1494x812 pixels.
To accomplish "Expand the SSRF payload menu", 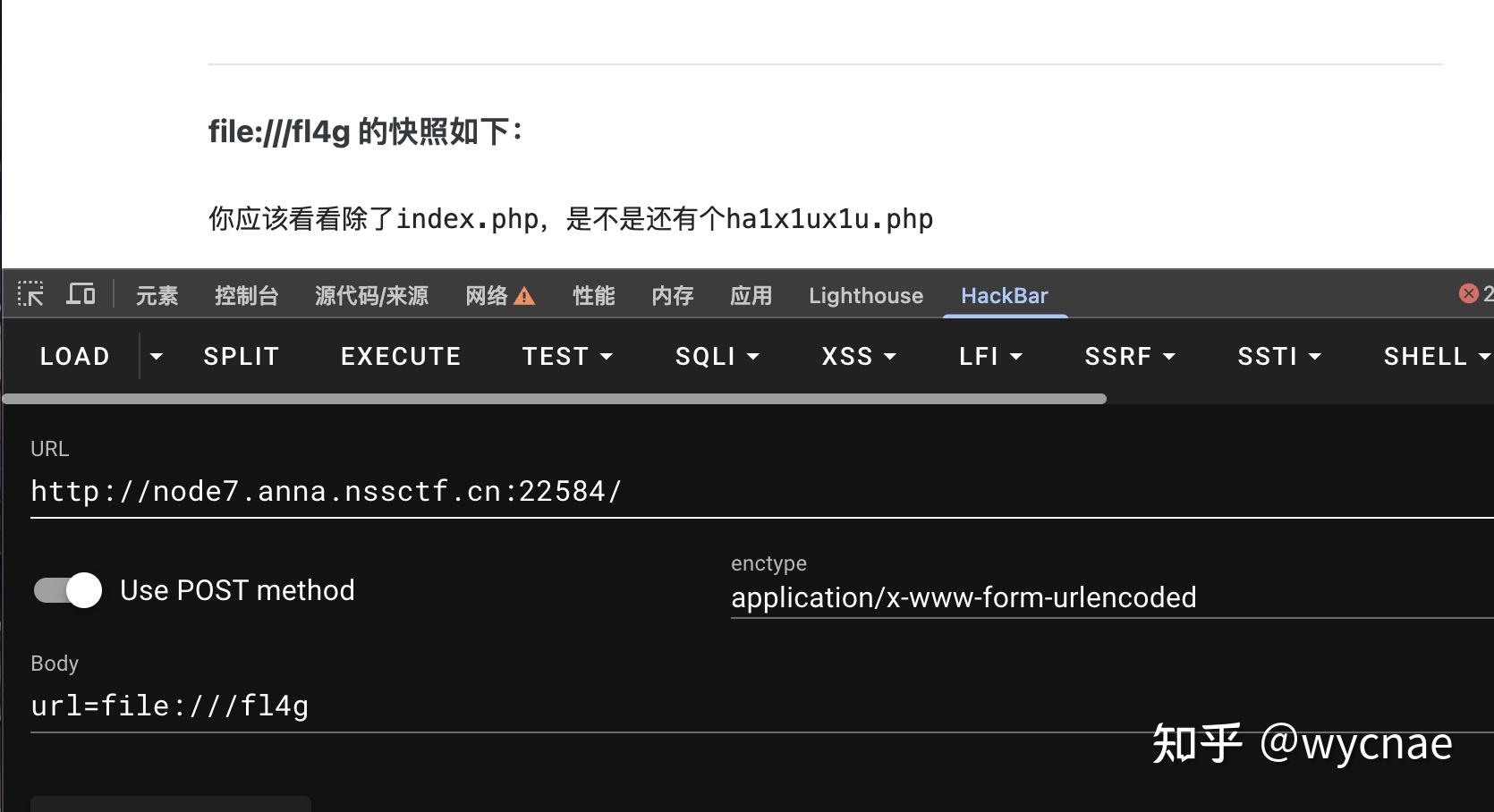I will click(1170, 356).
